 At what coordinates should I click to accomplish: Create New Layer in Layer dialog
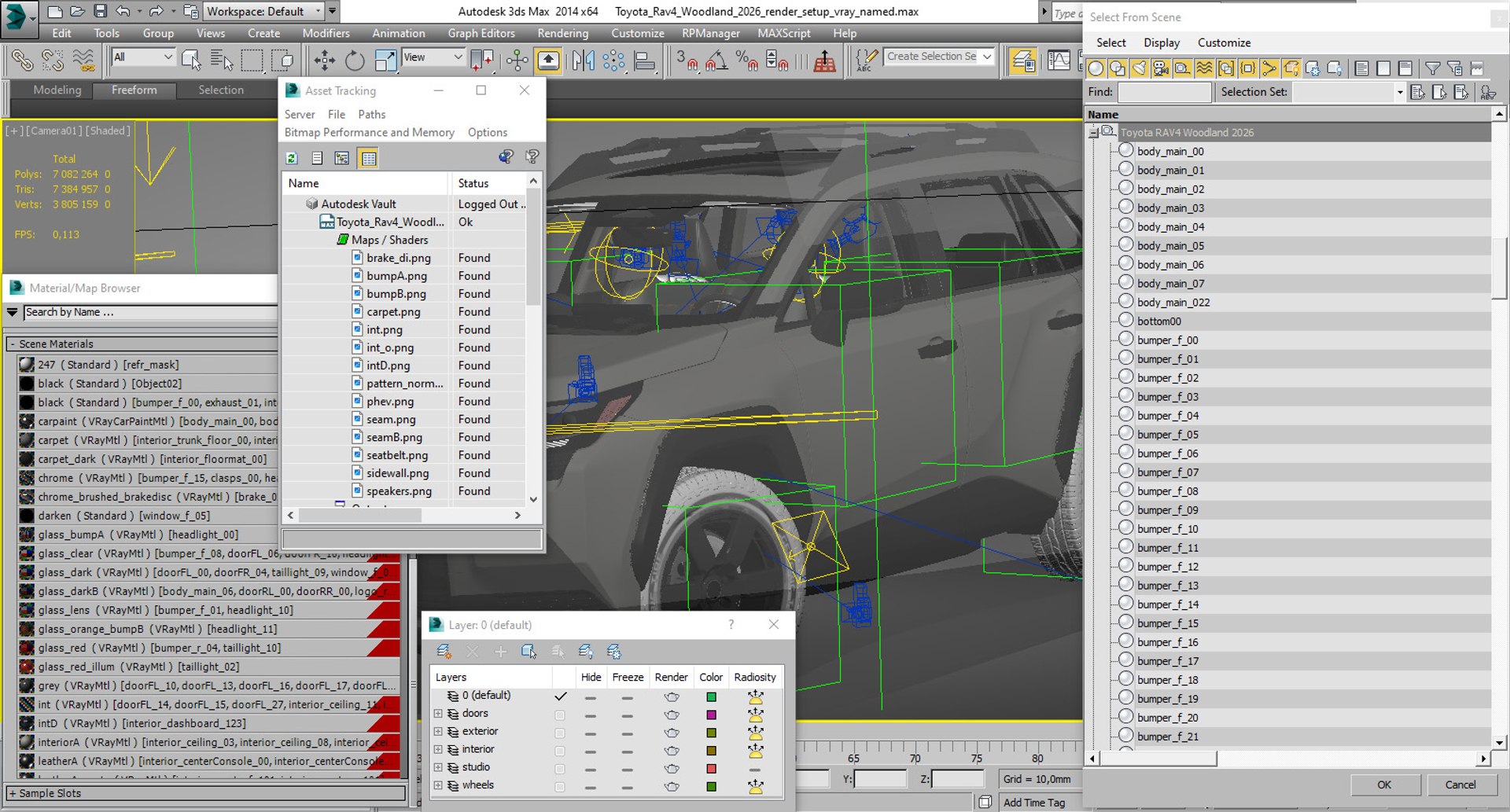444,651
